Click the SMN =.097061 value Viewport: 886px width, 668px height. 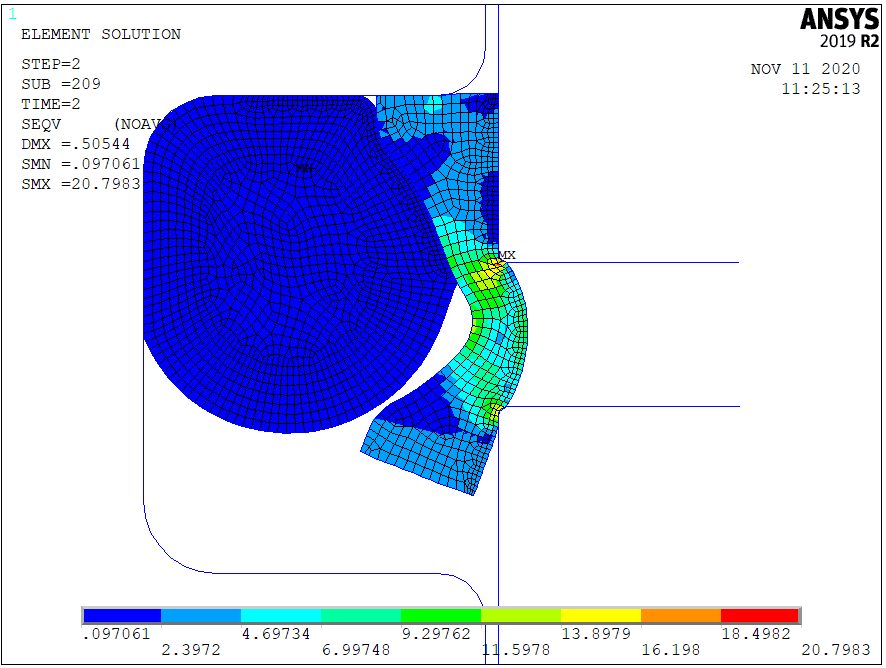coord(81,164)
